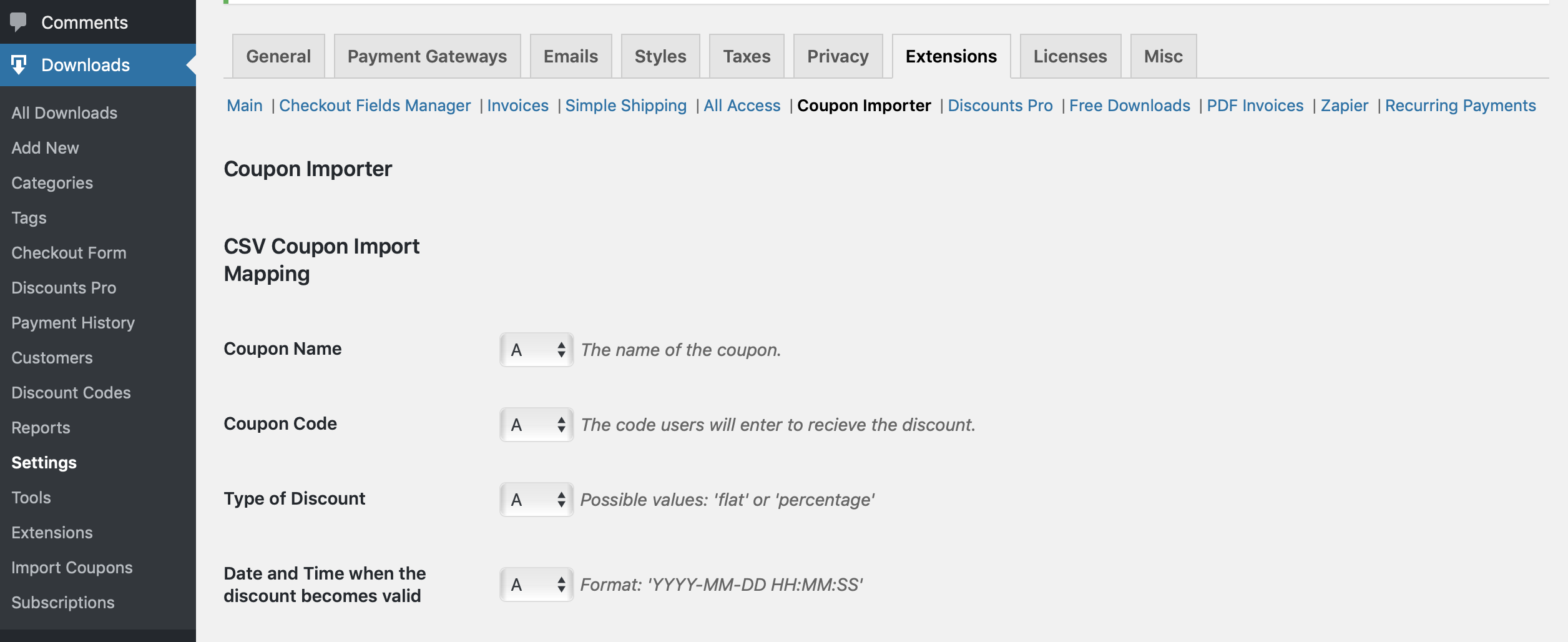Viewport: 1568px width, 642px height.
Task: Click the PDF Invoices section link
Action: coord(1255,106)
